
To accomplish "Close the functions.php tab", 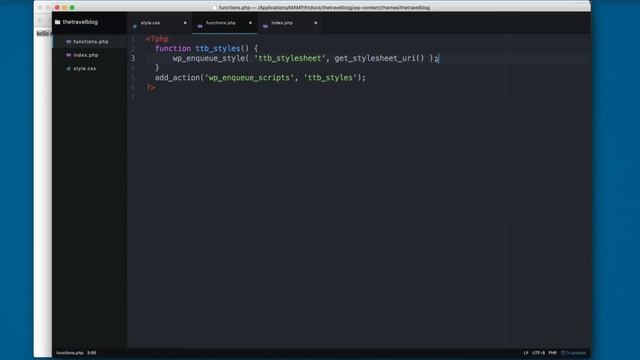I will coord(250,23).
